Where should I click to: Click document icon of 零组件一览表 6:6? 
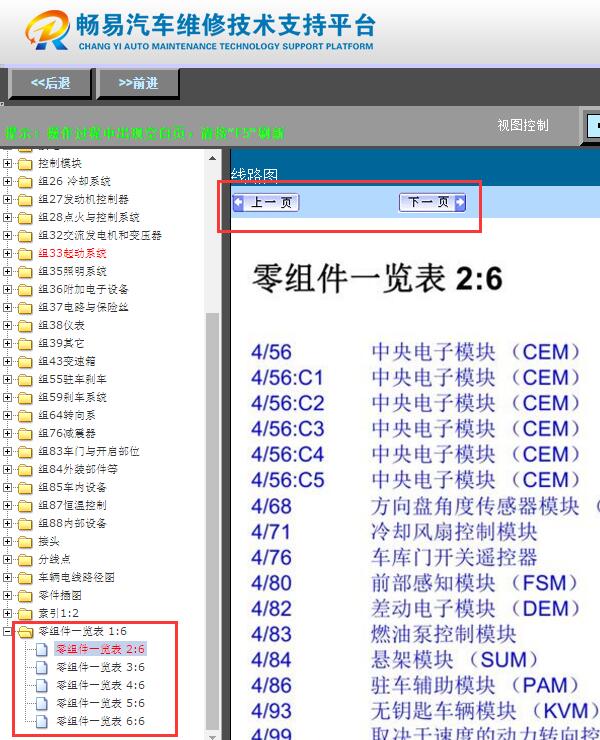click(x=42, y=721)
